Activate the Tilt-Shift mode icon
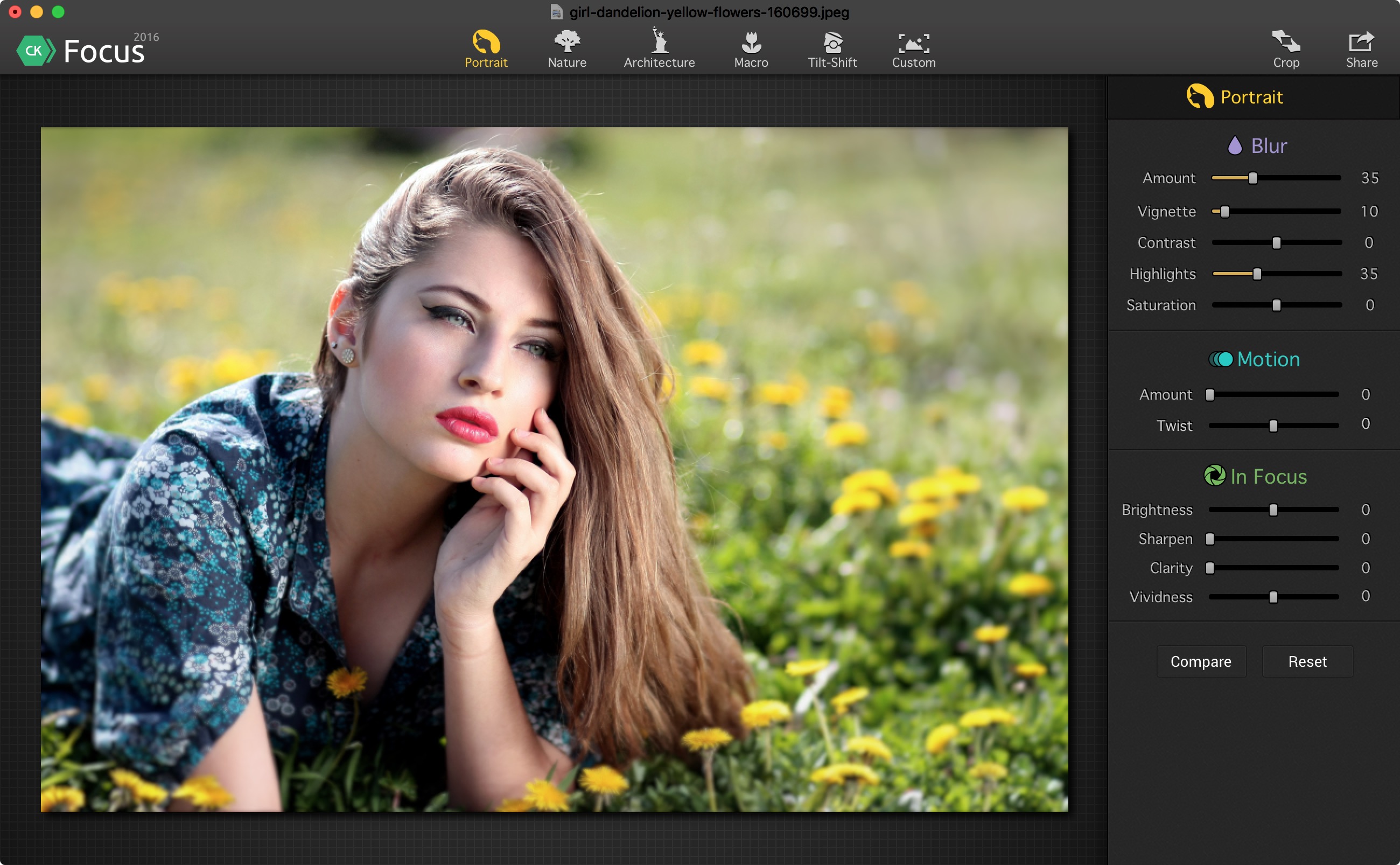The height and width of the screenshot is (865, 1400). [832, 44]
